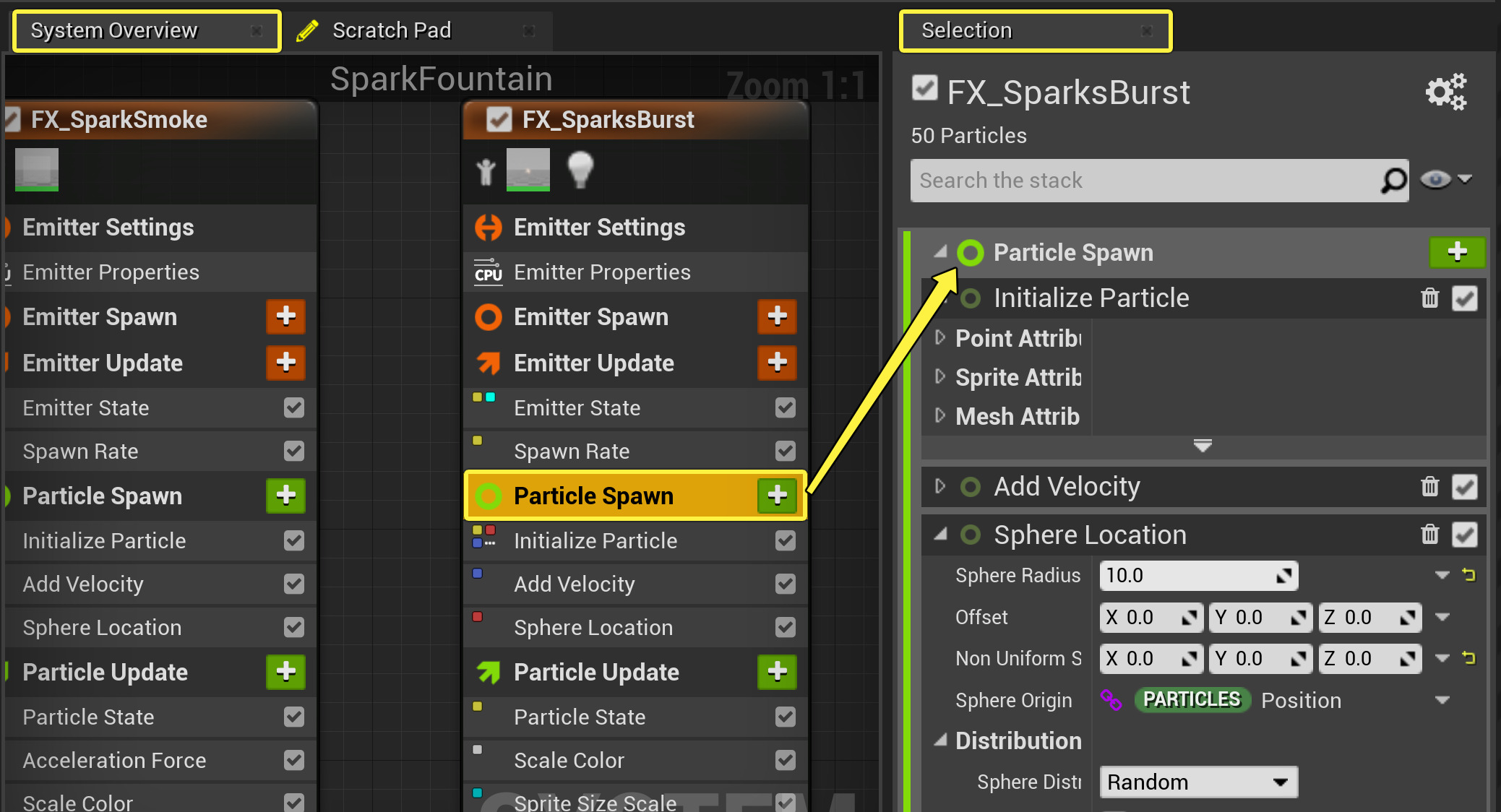Click the FX_SparksBurst emitter thumbnail
Screen dimensions: 1501x812
point(528,170)
